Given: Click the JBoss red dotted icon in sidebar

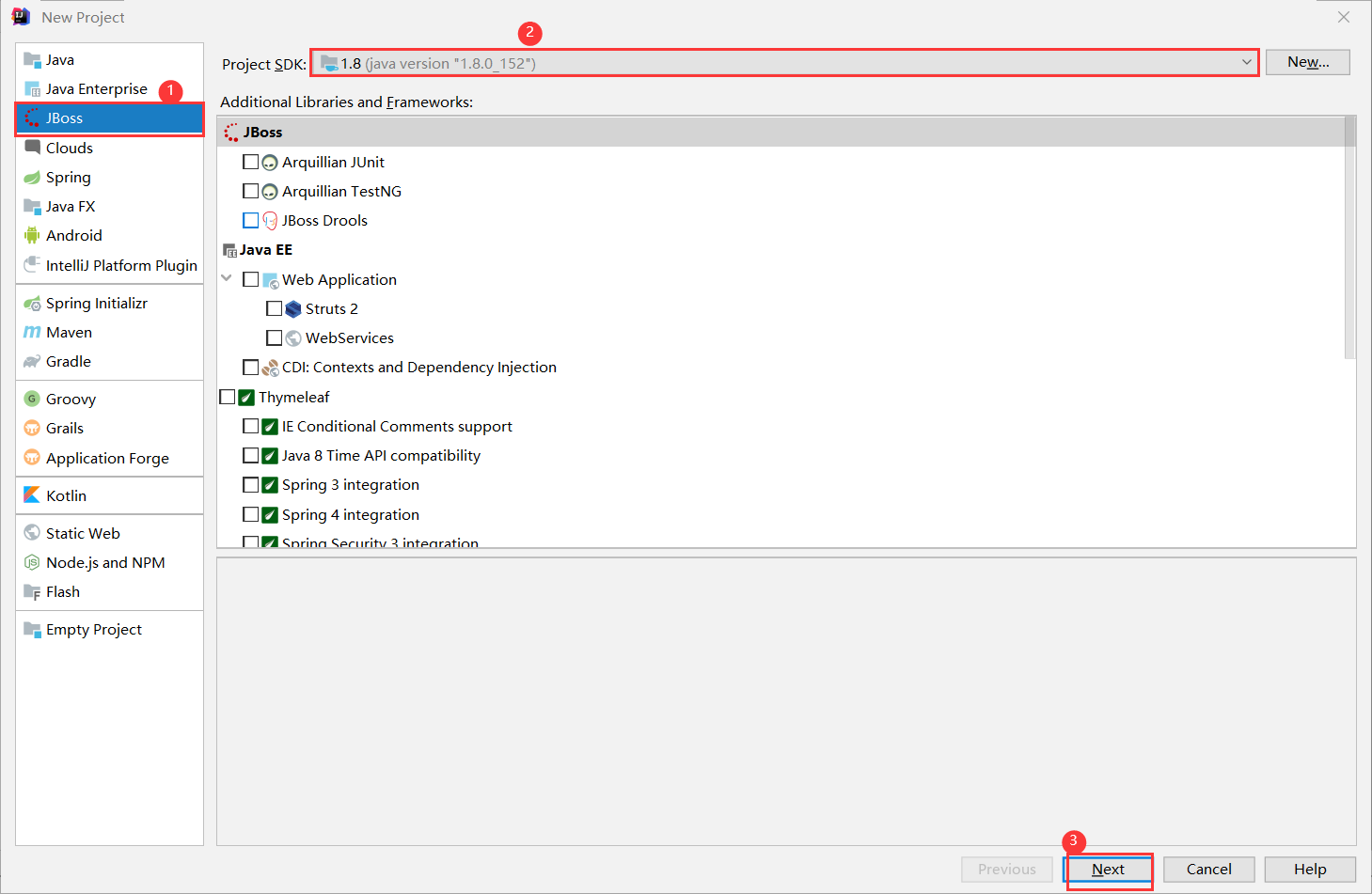Looking at the screenshot, I should point(32,118).
